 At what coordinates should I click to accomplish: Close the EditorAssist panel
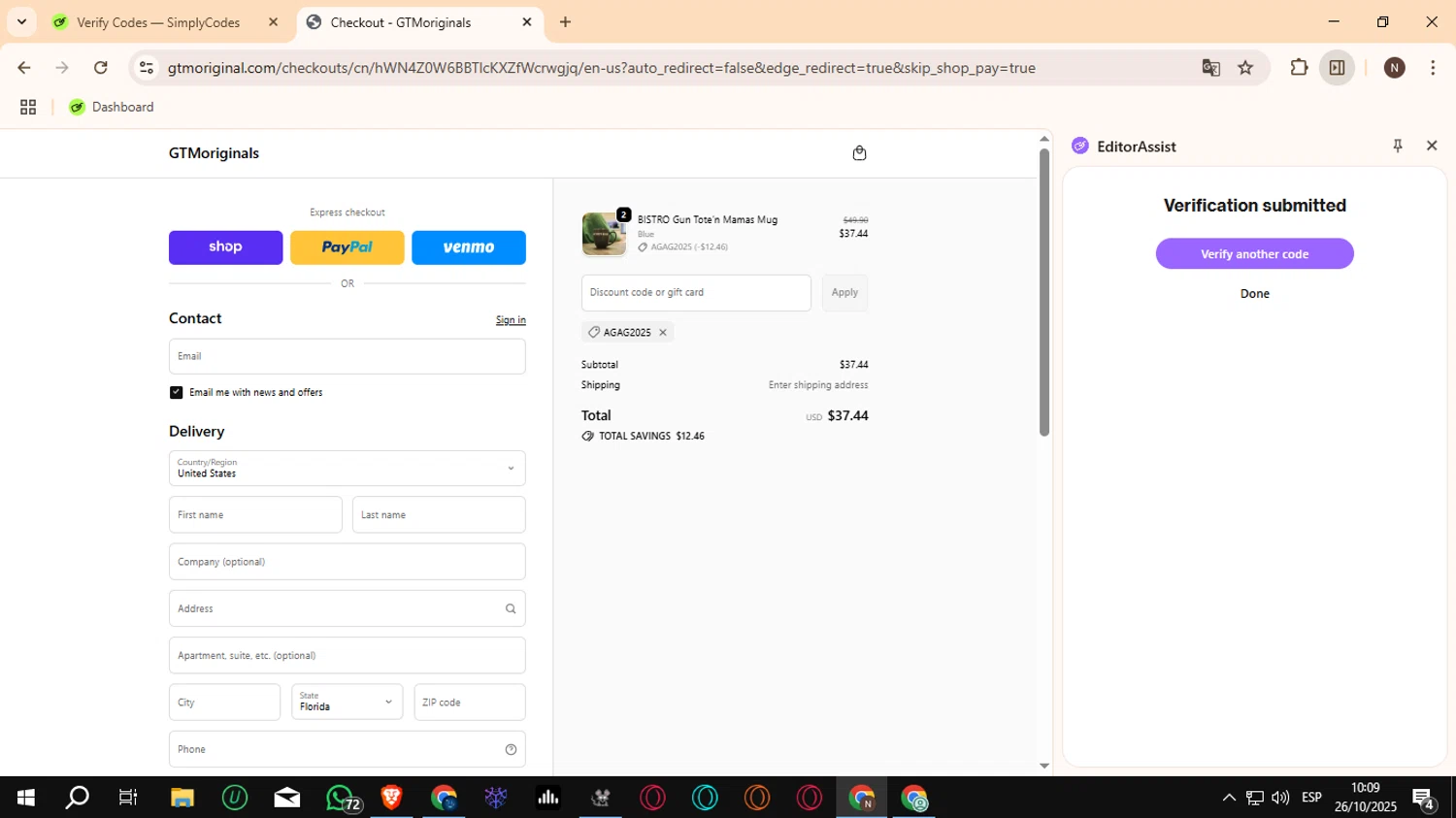(1432, 146)
